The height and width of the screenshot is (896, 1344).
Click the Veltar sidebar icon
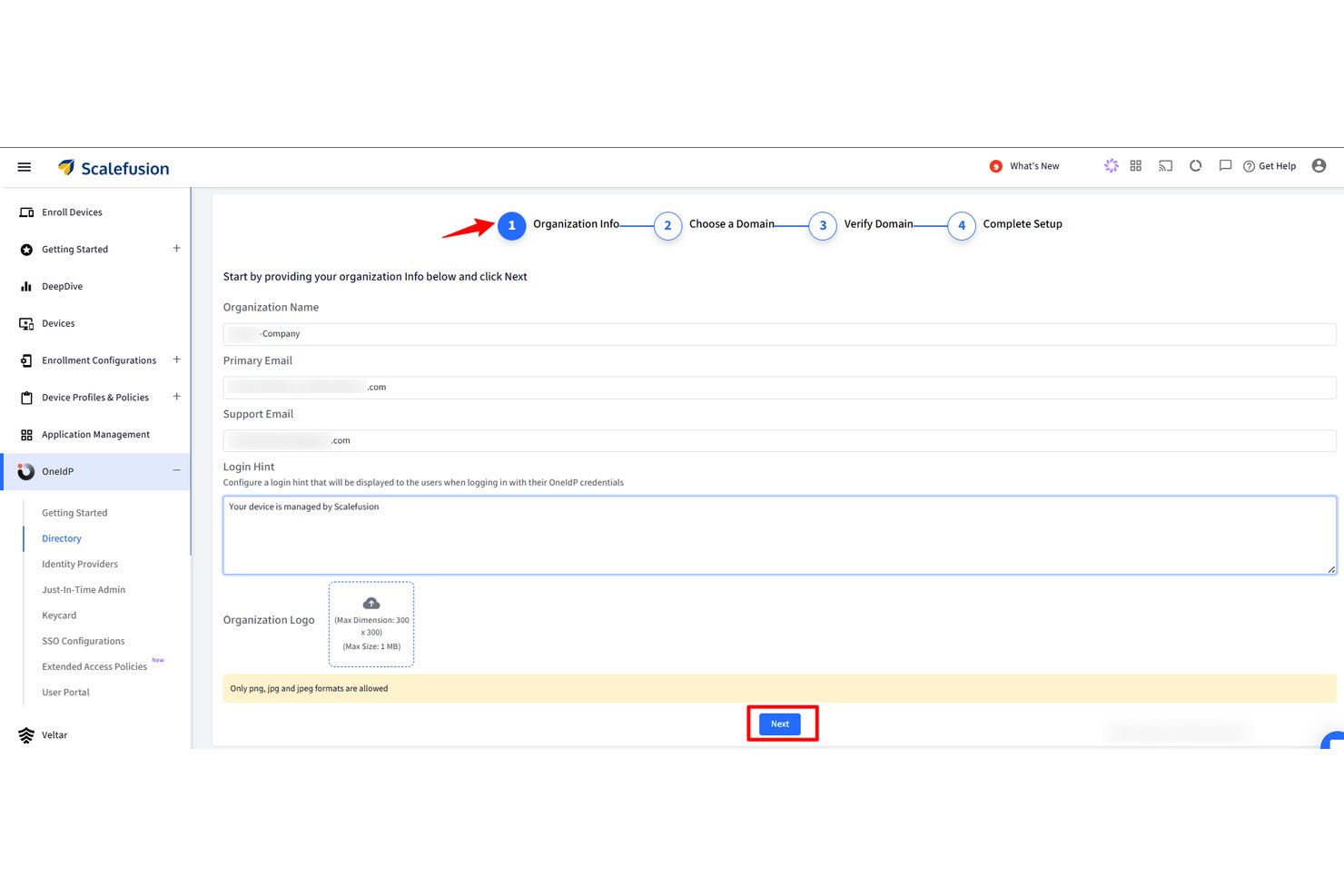[x=26, y=735]
